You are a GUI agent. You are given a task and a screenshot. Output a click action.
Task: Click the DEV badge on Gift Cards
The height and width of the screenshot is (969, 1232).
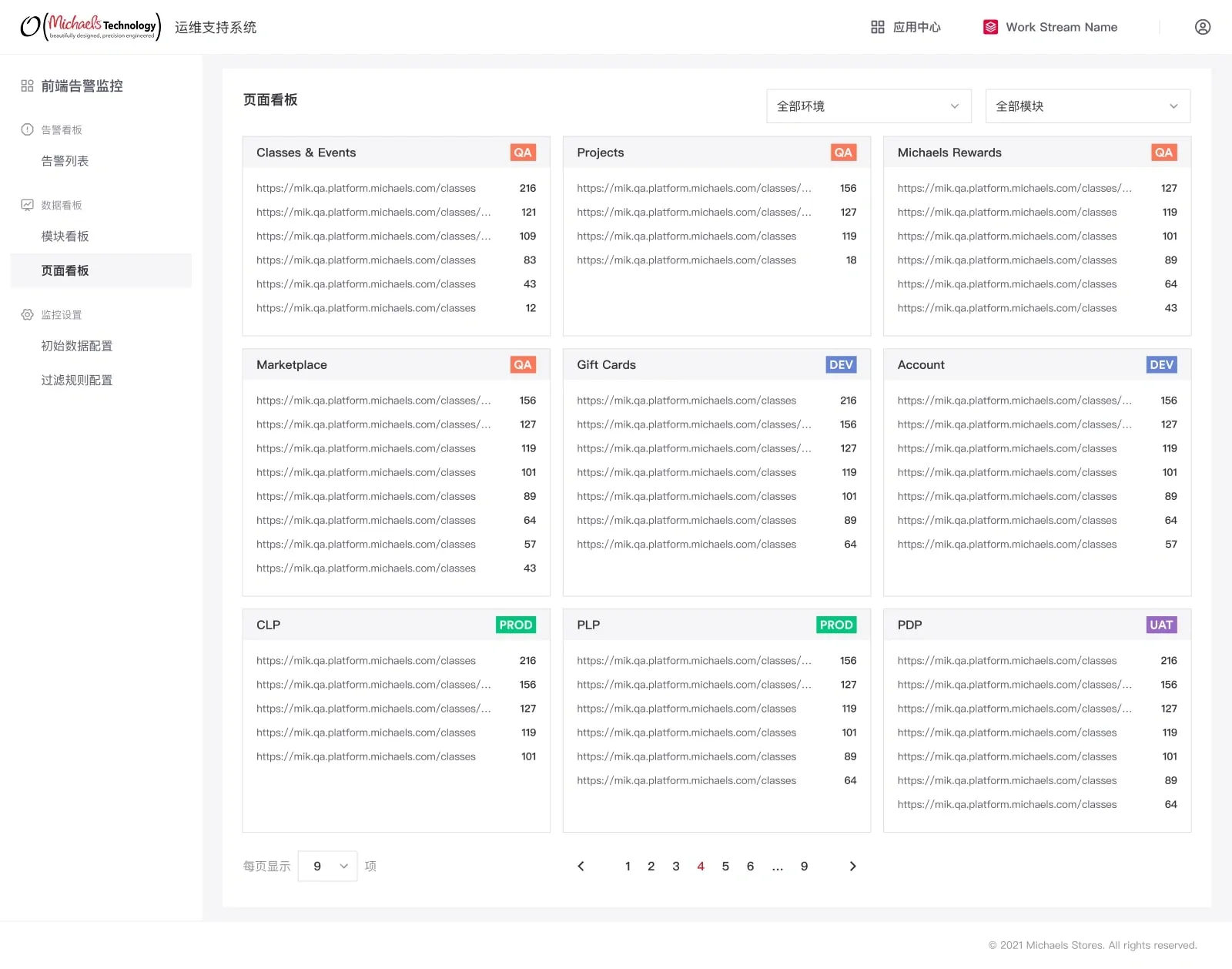841,365
